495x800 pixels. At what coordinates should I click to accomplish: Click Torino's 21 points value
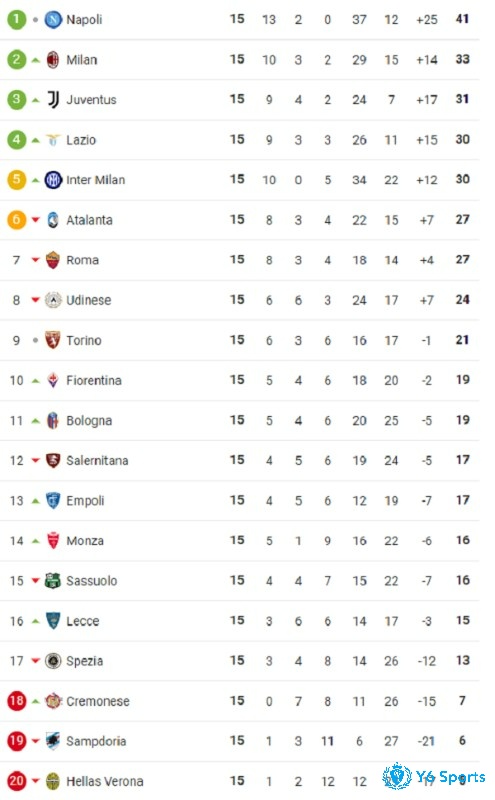(462, 340)
